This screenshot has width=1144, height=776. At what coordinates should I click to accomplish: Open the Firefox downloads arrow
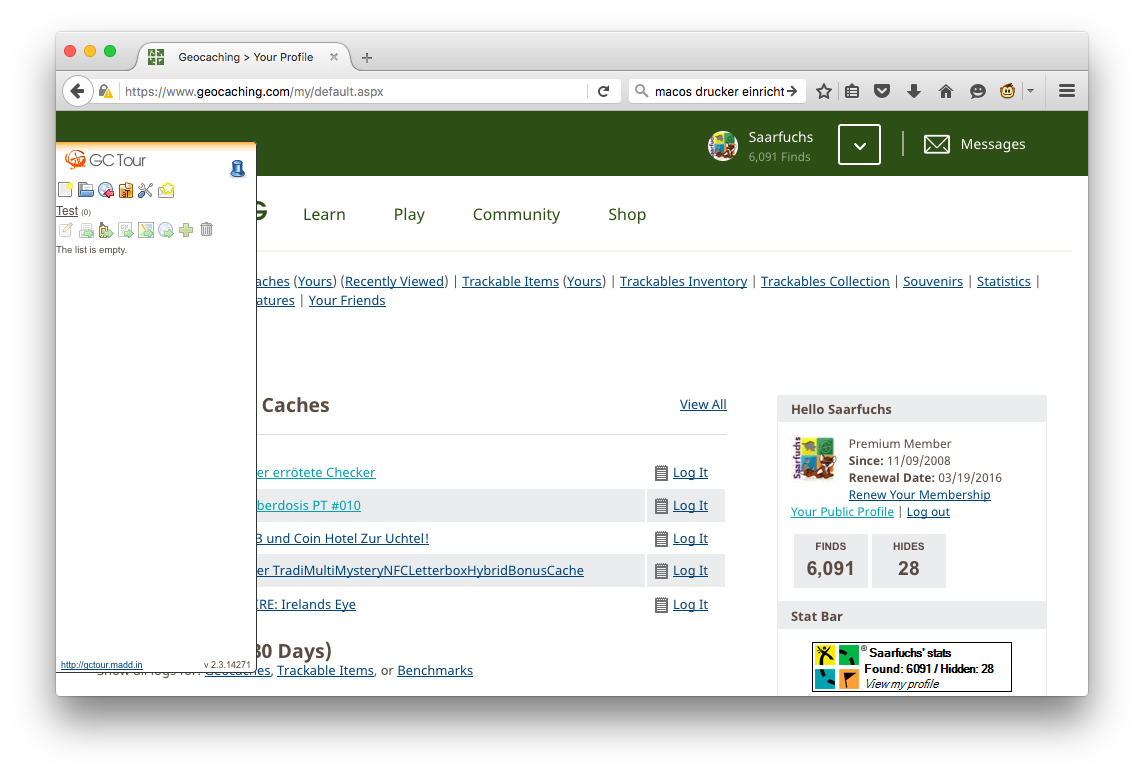click(913, 91)
